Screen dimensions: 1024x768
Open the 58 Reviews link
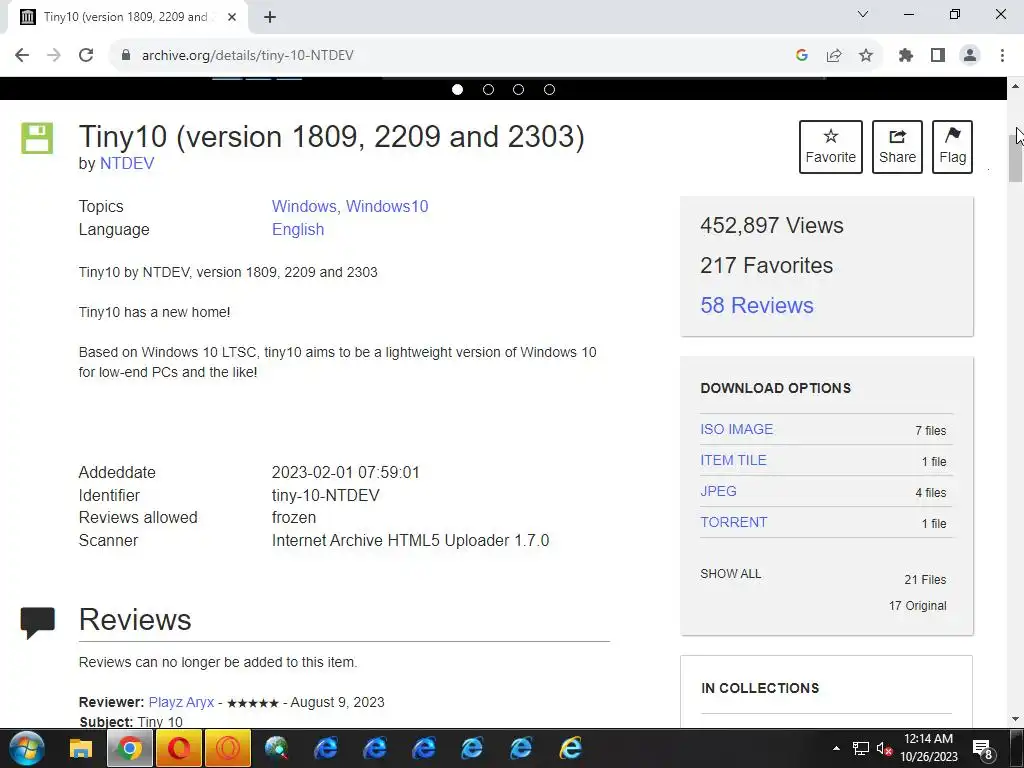click(757, 305)
